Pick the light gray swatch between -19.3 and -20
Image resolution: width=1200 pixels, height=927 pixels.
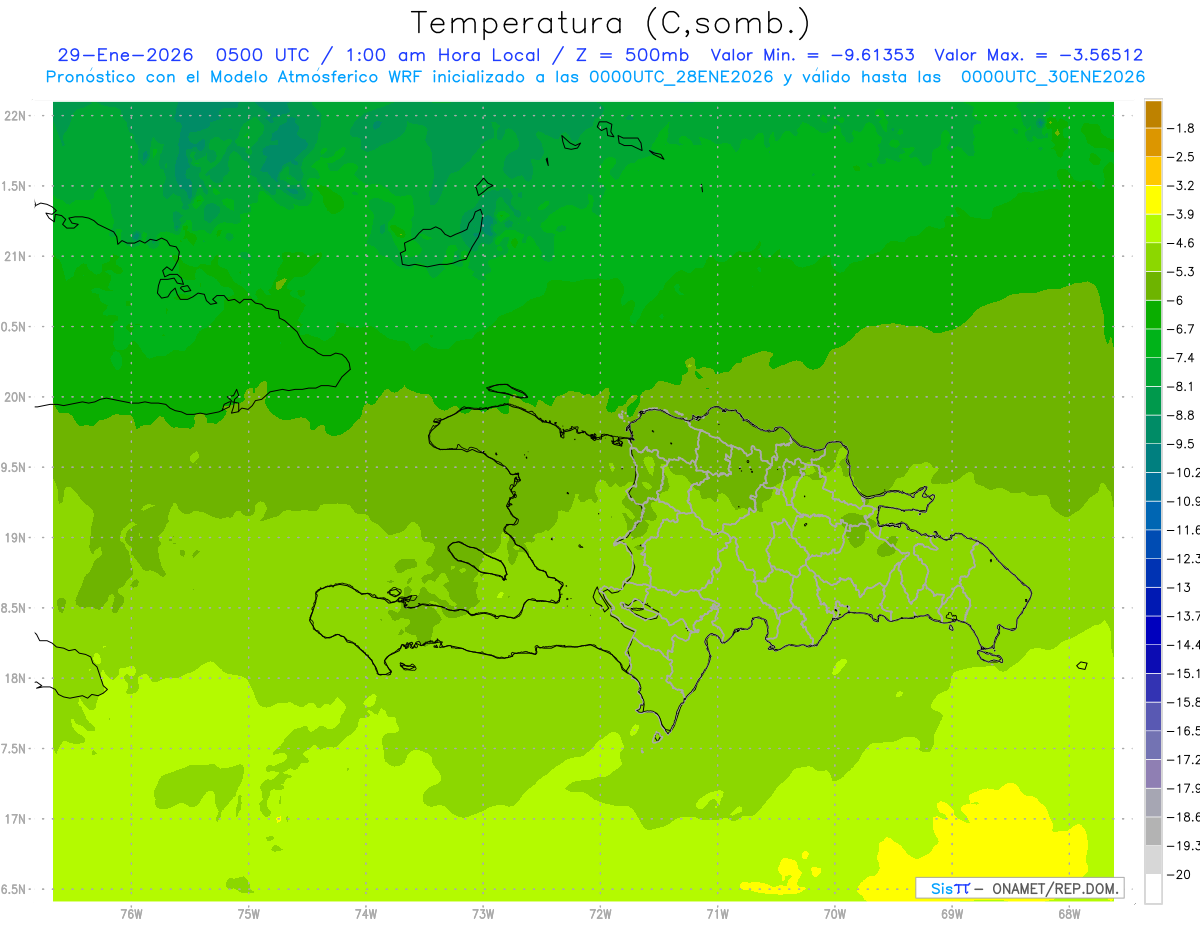(1153, 859)
